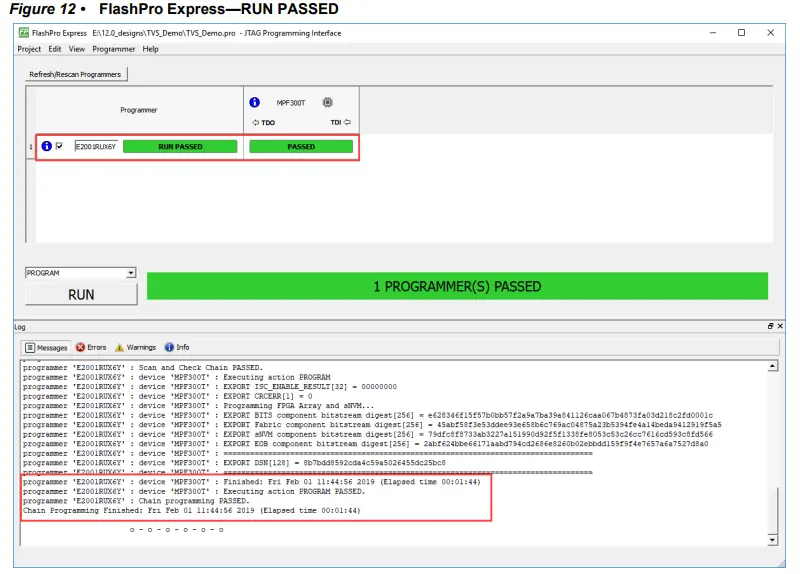This screenshot has height=574, width=800.
Task: Click the E2001RUX6Y programmer name field
Action: click(x=96, y=146)
